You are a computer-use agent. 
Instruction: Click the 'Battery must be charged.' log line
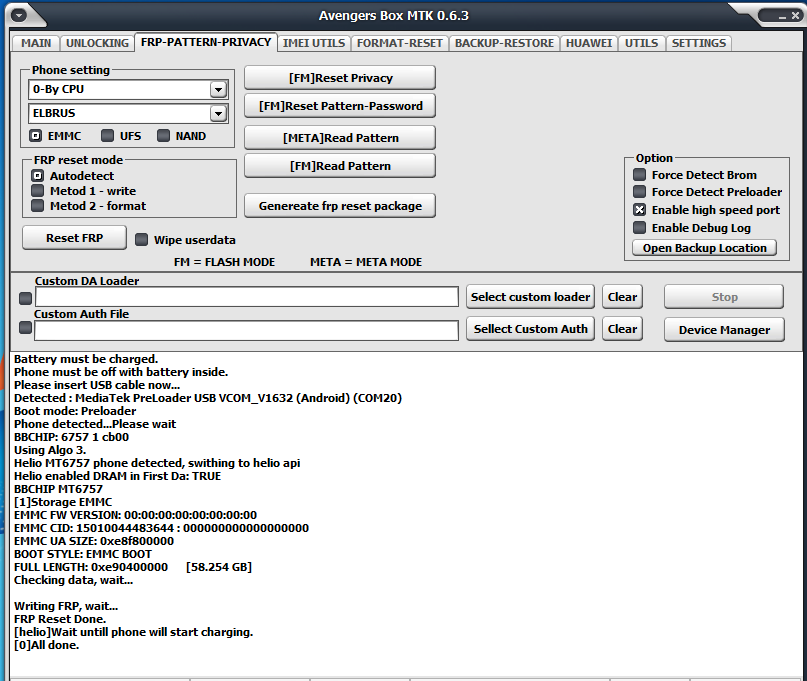click(x=86, y=359)
